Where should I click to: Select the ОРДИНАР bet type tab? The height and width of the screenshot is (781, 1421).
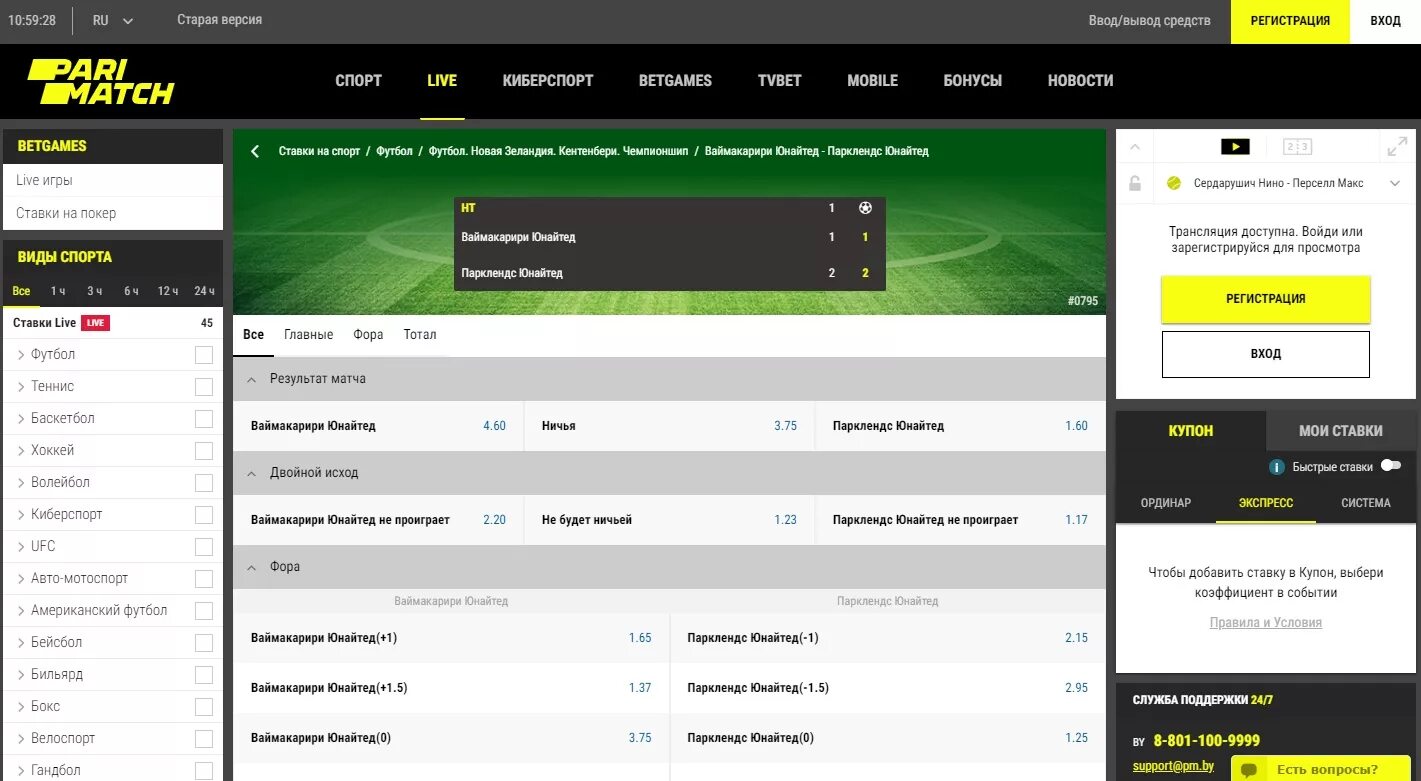tap(1166, 503)
